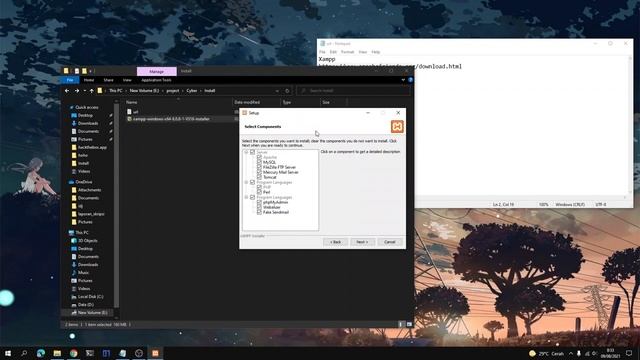Screen dimensions: 640x360
Task: Open Quick access in navigation pane
Action: [87, 107]
